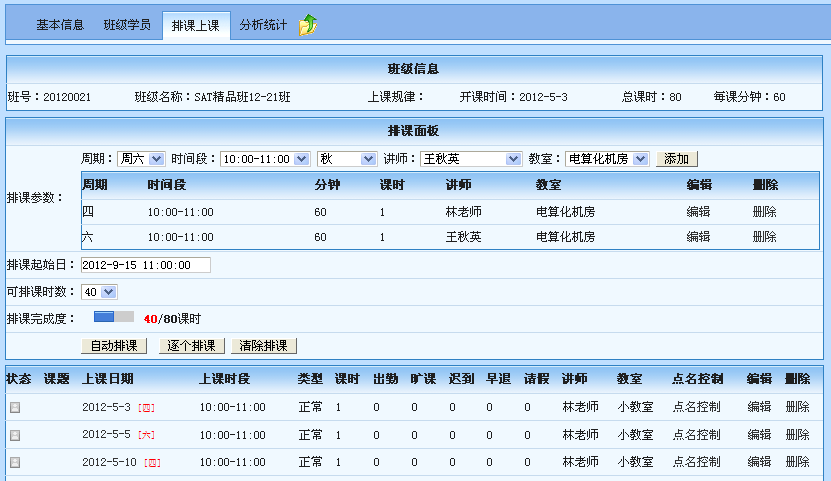The width and height of the screenshot is (831, 481).
Task: Click the folder with green arrow icon
Action: click(x=309, y=25)
